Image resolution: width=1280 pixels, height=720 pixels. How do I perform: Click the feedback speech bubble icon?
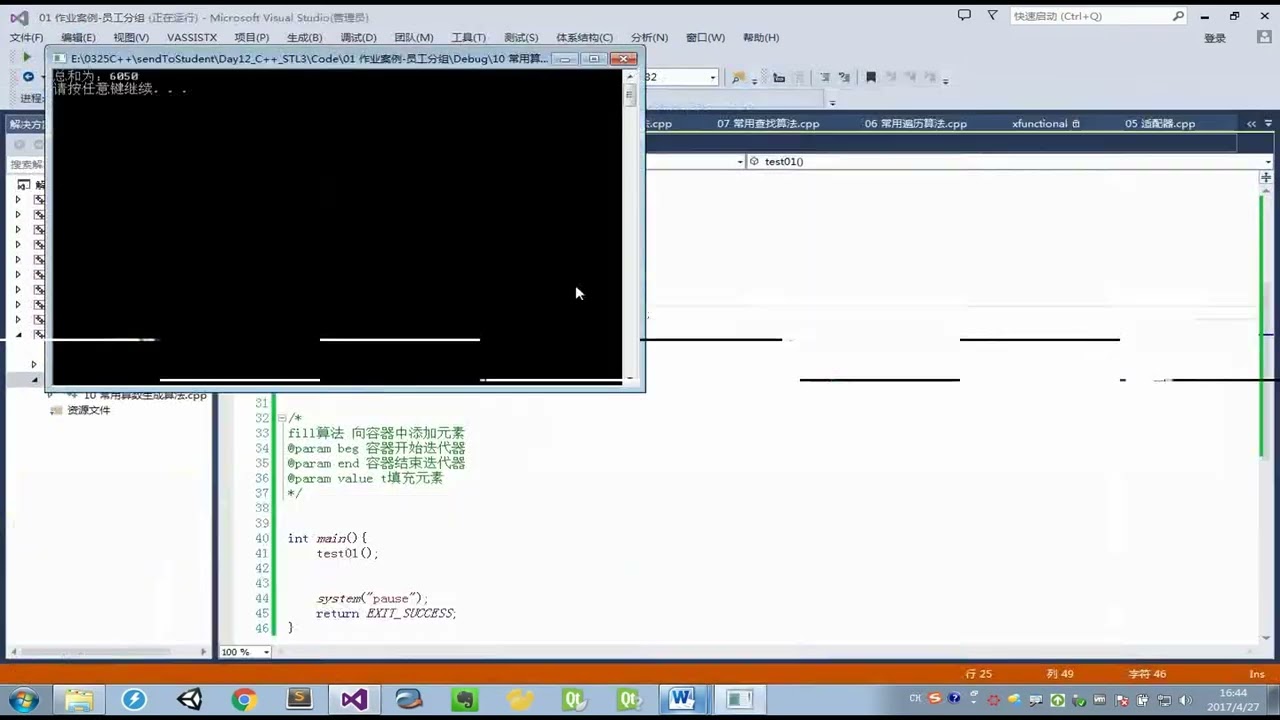964,15
